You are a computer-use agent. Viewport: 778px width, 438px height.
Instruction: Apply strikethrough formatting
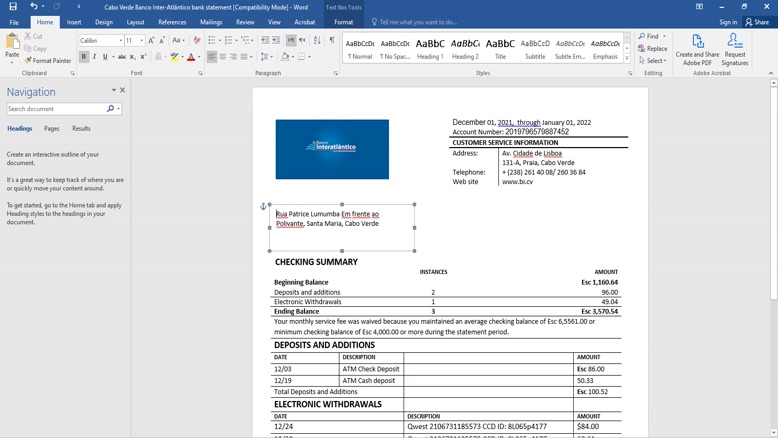point(122,57)
